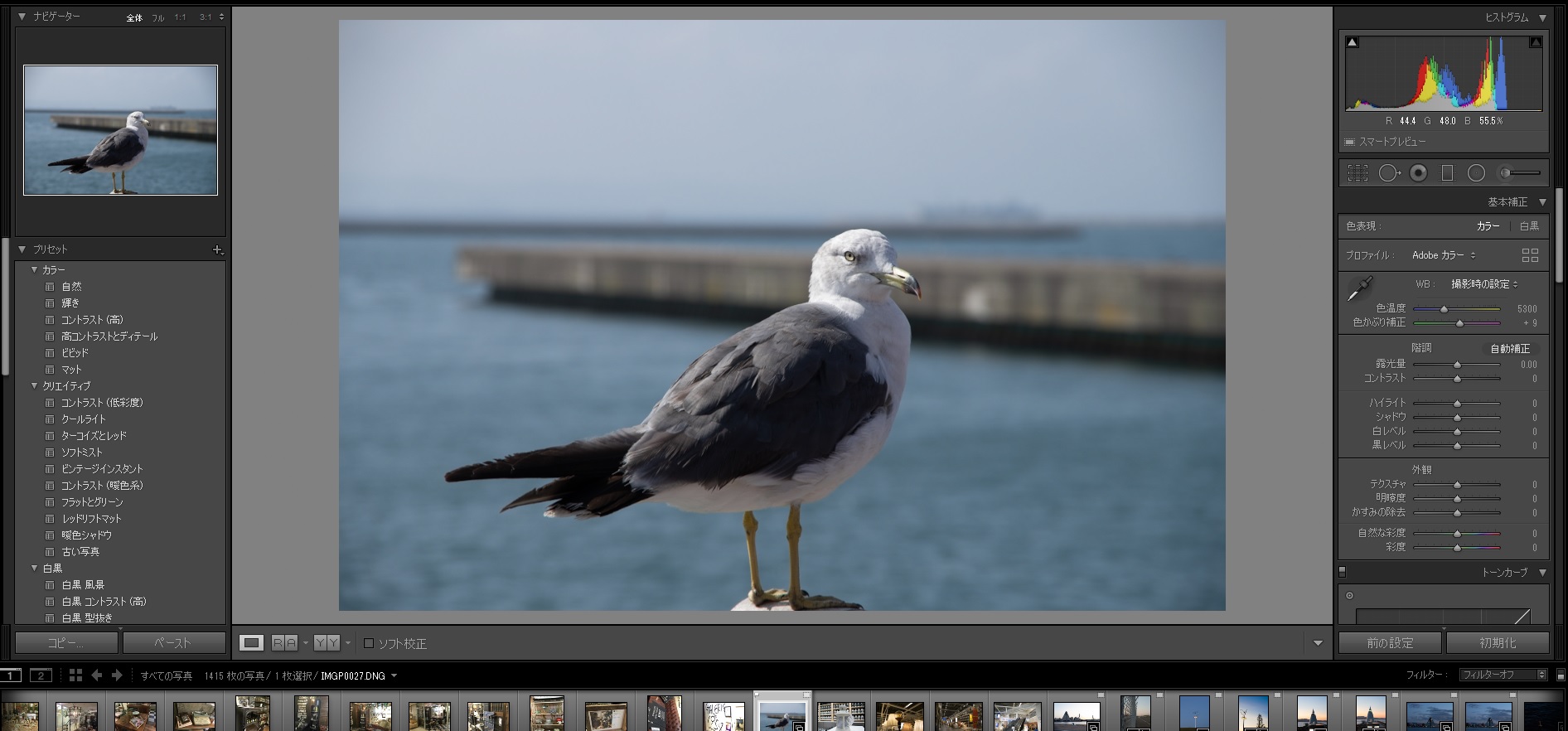Select the Crop Overlay tool

tap(1357, 173)
